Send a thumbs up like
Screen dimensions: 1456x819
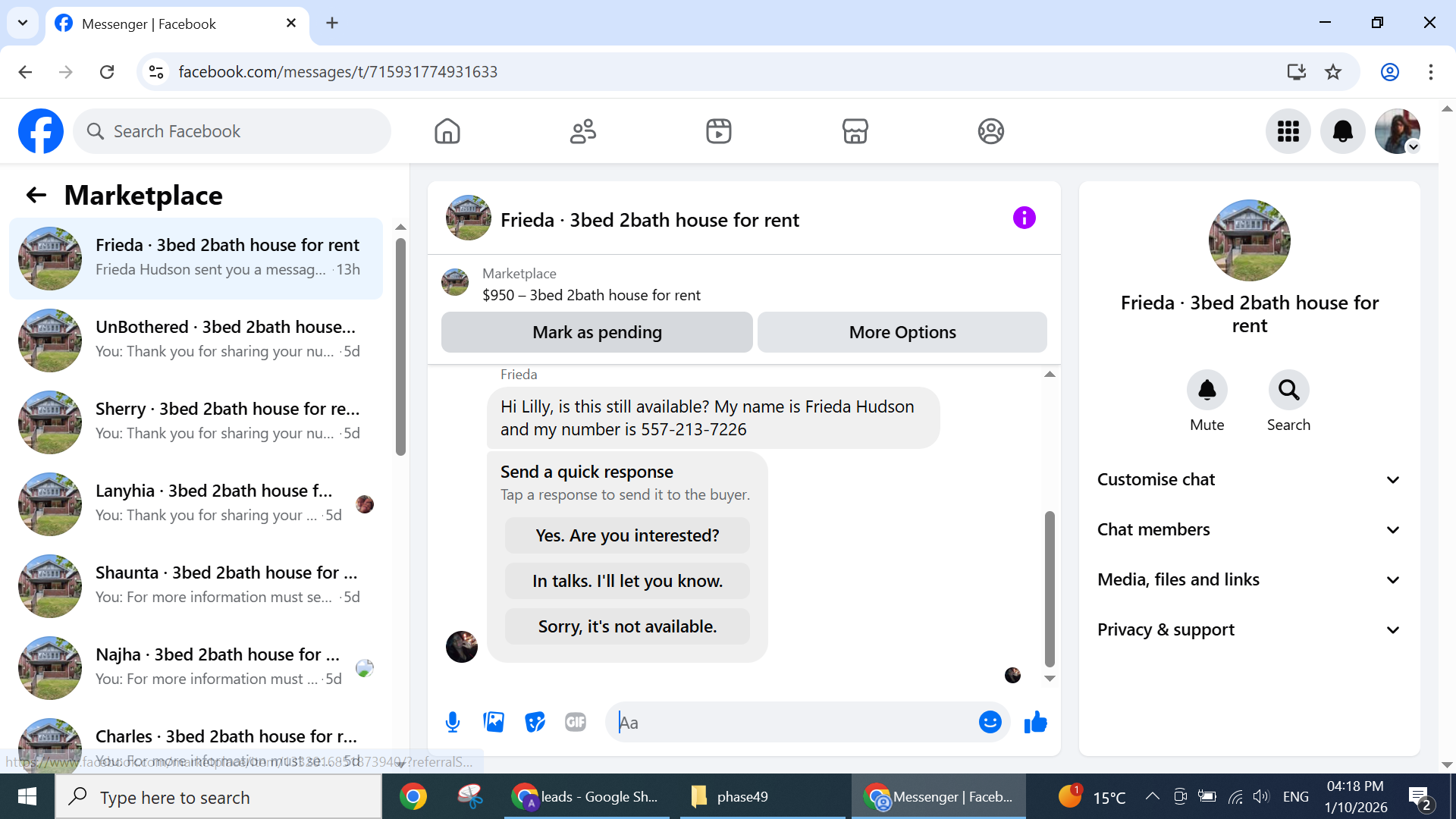[x=1035, y=722]
